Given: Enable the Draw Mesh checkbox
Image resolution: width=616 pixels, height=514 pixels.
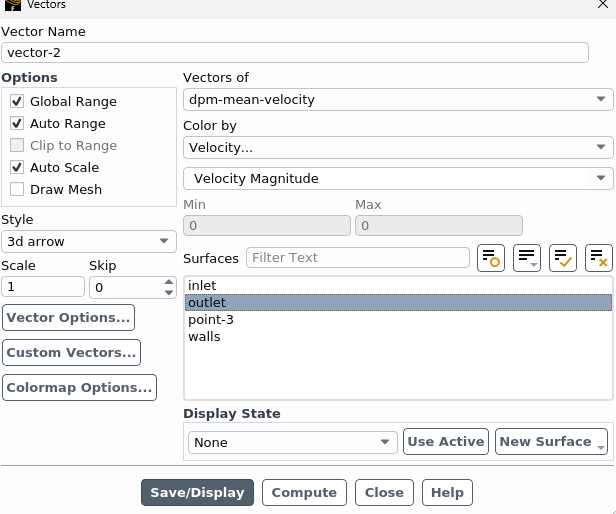Looking at the screenshot, I should 17,190.
